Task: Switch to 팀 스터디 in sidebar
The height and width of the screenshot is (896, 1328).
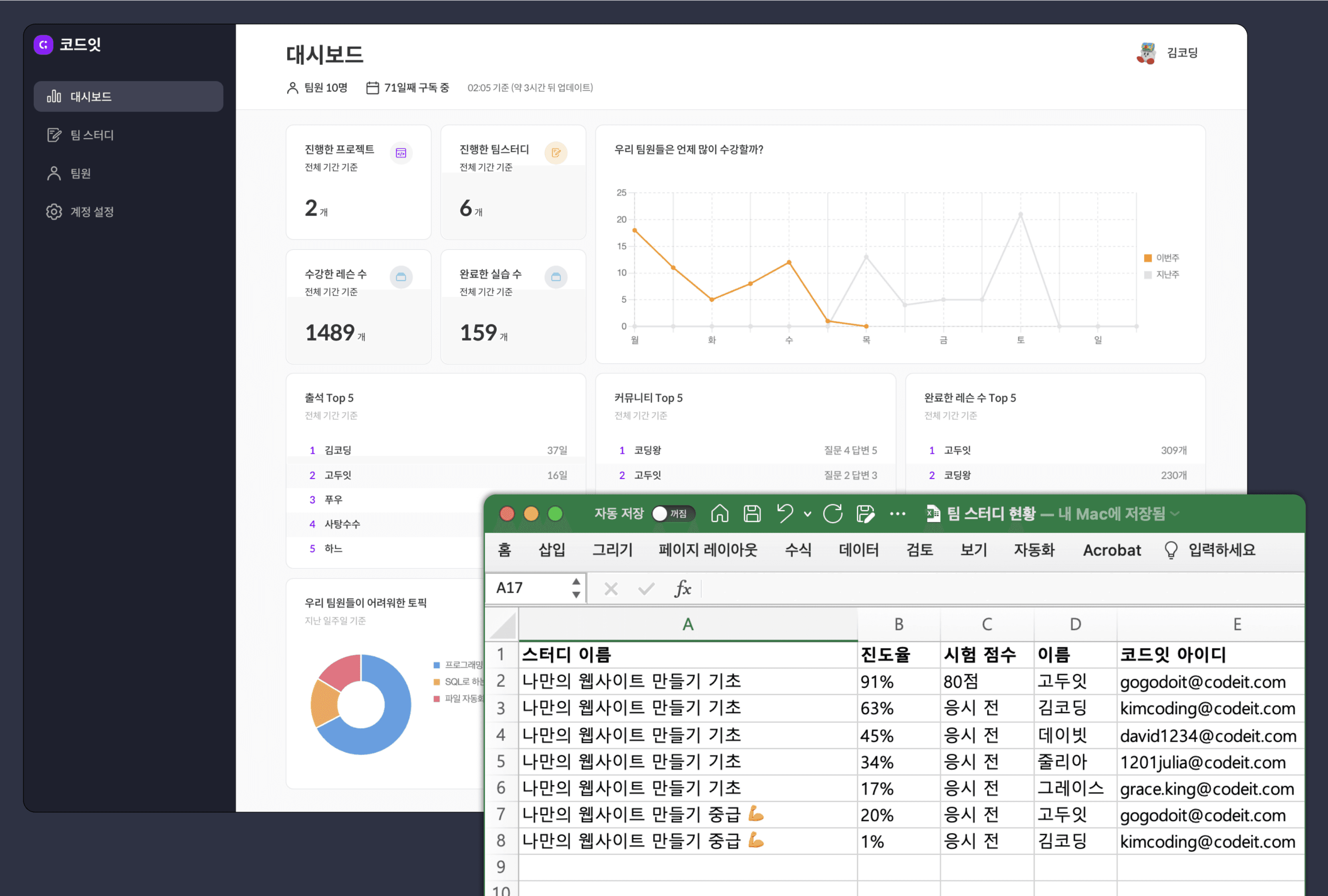Action: tap(91, 135)
